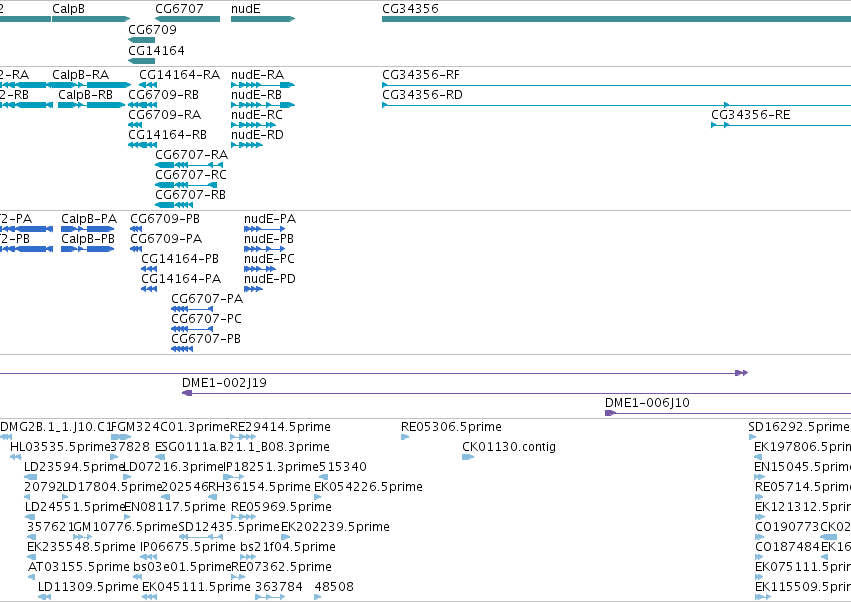This screenshot has width=851, height=602.
Task: Select the CG14164 gene feature
Action: tap(142, 61)
